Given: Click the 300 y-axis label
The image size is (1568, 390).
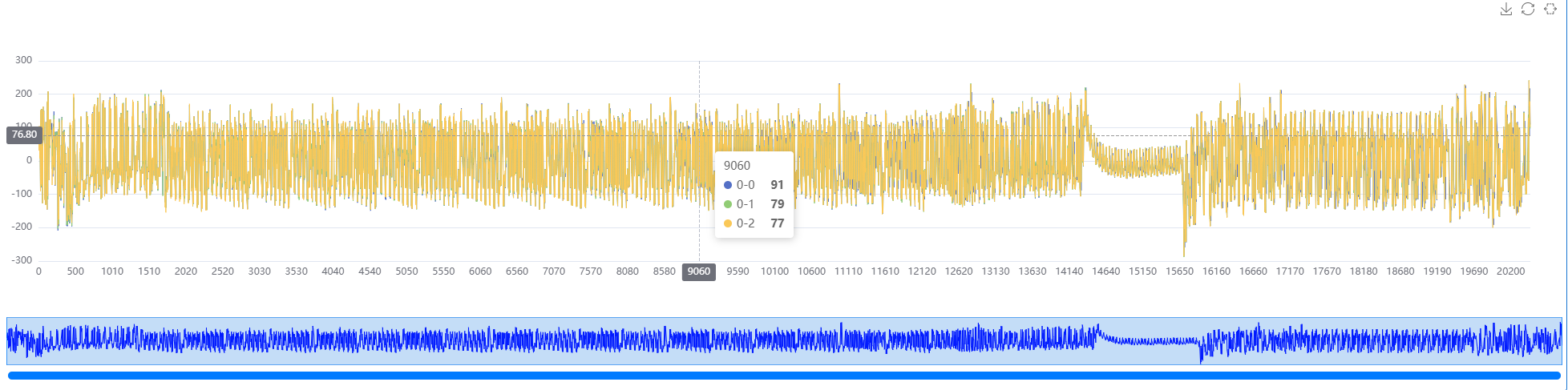Looking at the screenshot, I should 24,60.
